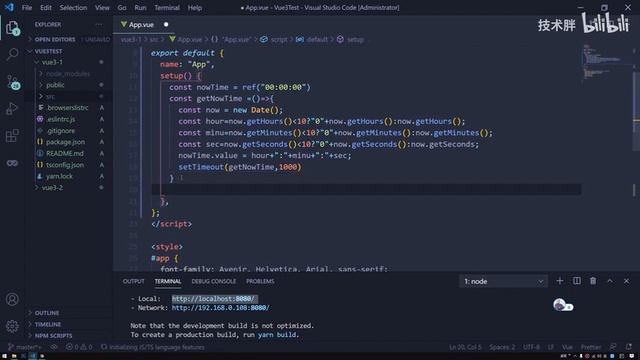Screen dimensions: 640x360
Task: Select the App.vue editor tab
Action: pos(145,25)
